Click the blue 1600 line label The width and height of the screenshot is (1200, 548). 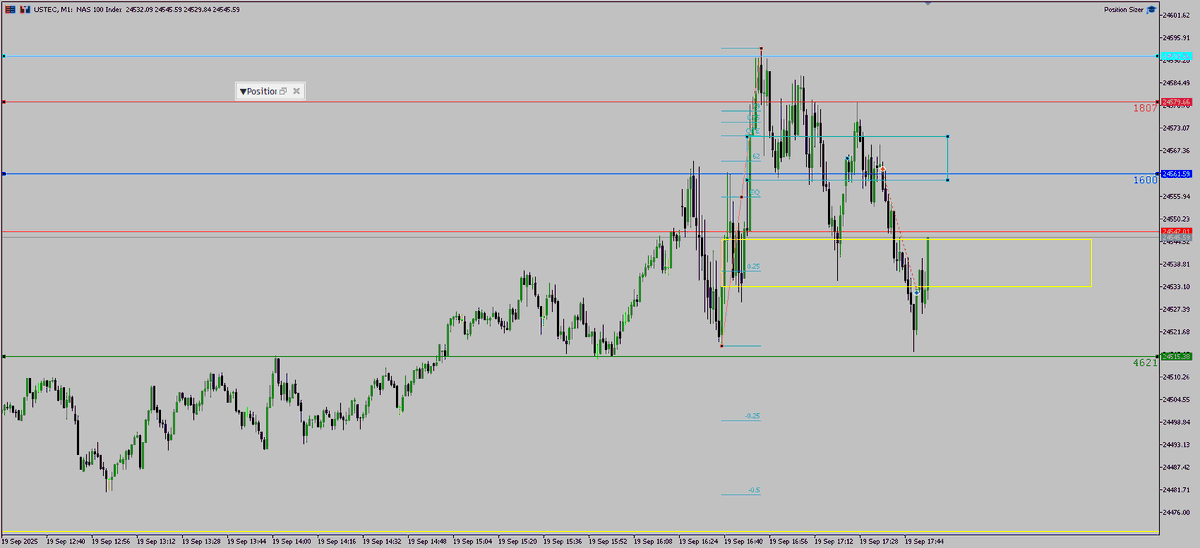(x=1145, y=180)
